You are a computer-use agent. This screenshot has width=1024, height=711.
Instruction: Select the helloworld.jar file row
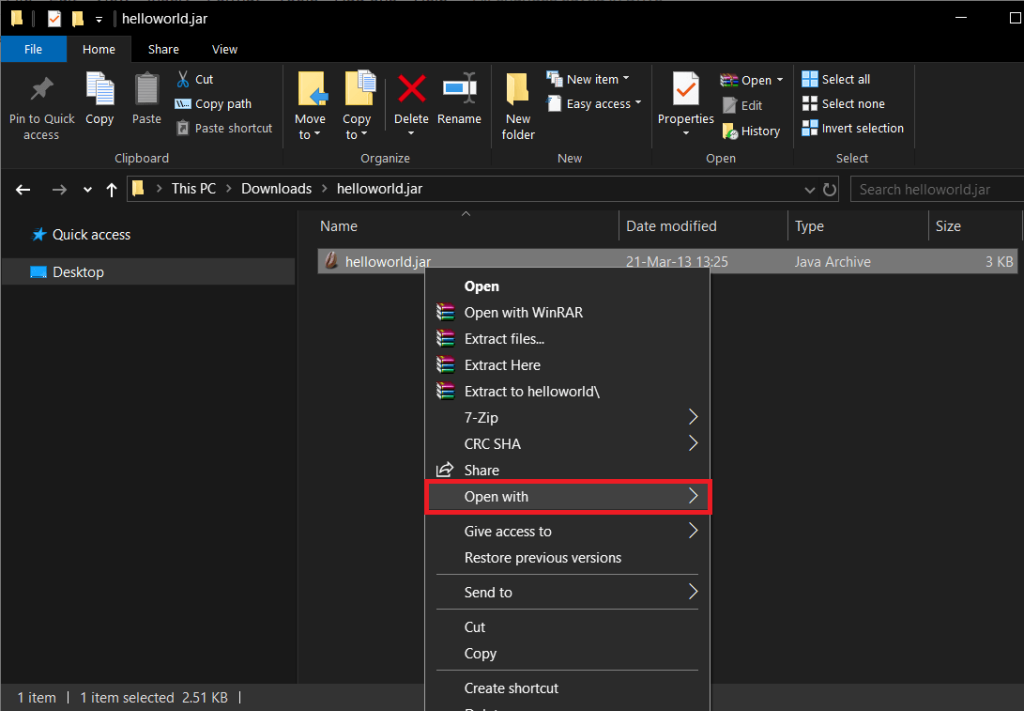pyautogui.click(x=667, y=262)
